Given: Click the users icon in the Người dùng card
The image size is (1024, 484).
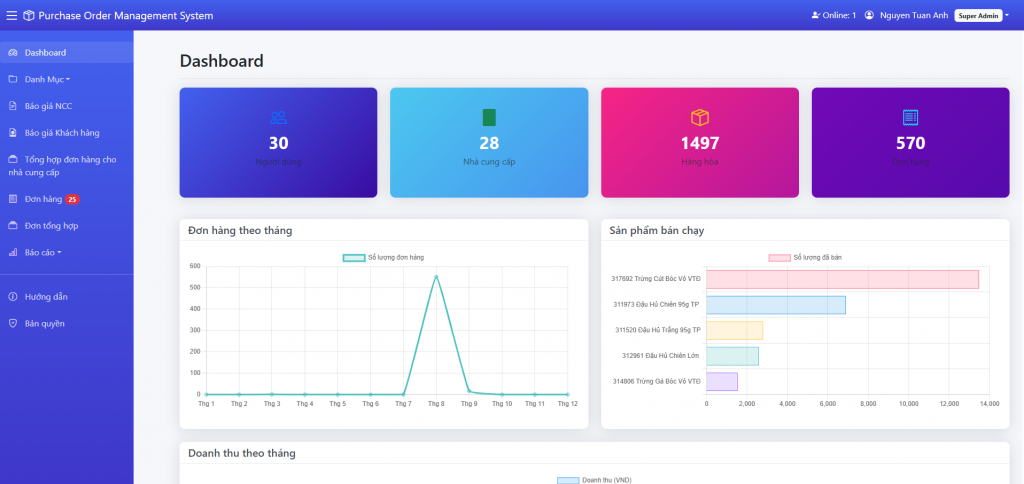Looking at the screenshot, I should [x=278, y=118].
